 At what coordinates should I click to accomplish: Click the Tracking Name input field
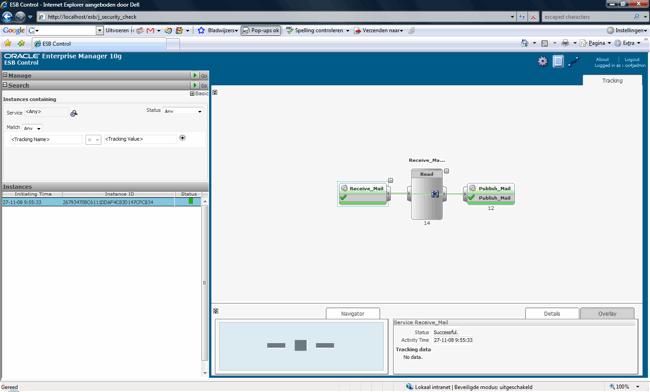[x=46, y=139]
